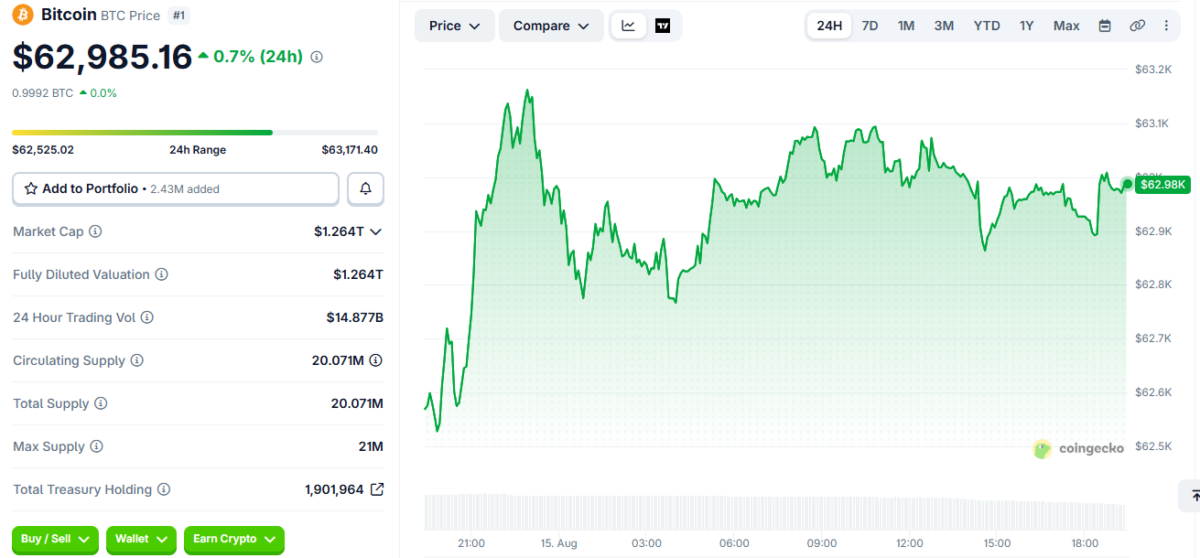Click the $62,525.02 range low value
Screen dimensions: 1200x558
pos(43,150)
